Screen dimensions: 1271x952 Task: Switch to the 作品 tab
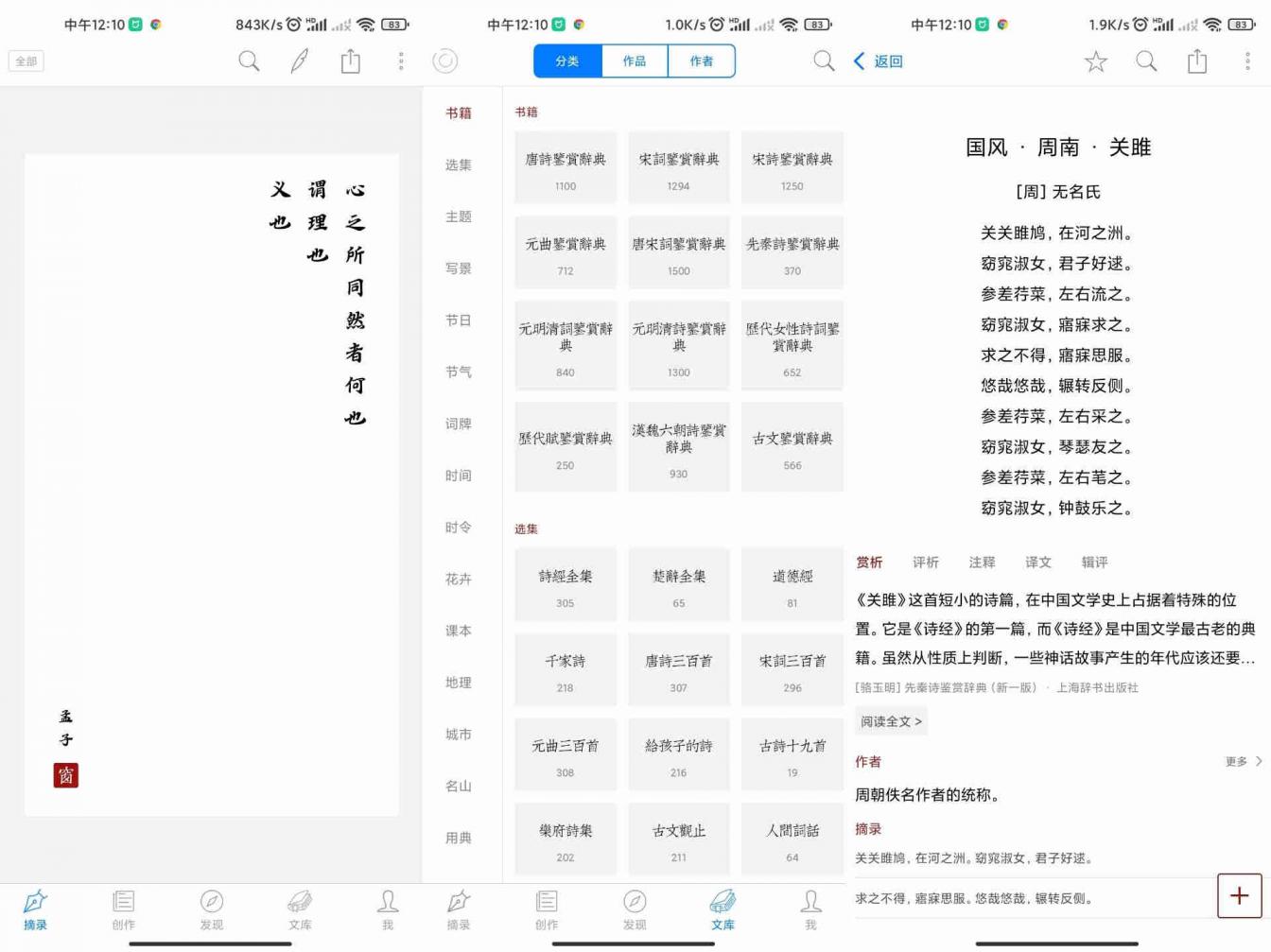[x=634, y=61]
